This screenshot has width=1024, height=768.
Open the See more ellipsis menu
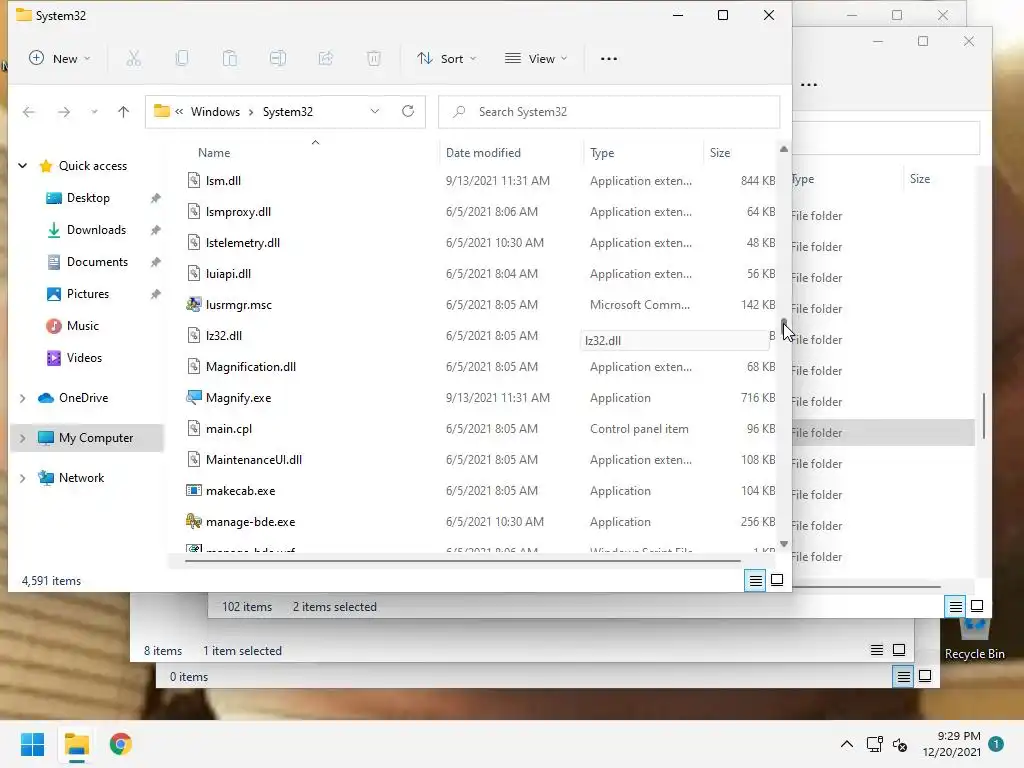coord(609,59)
